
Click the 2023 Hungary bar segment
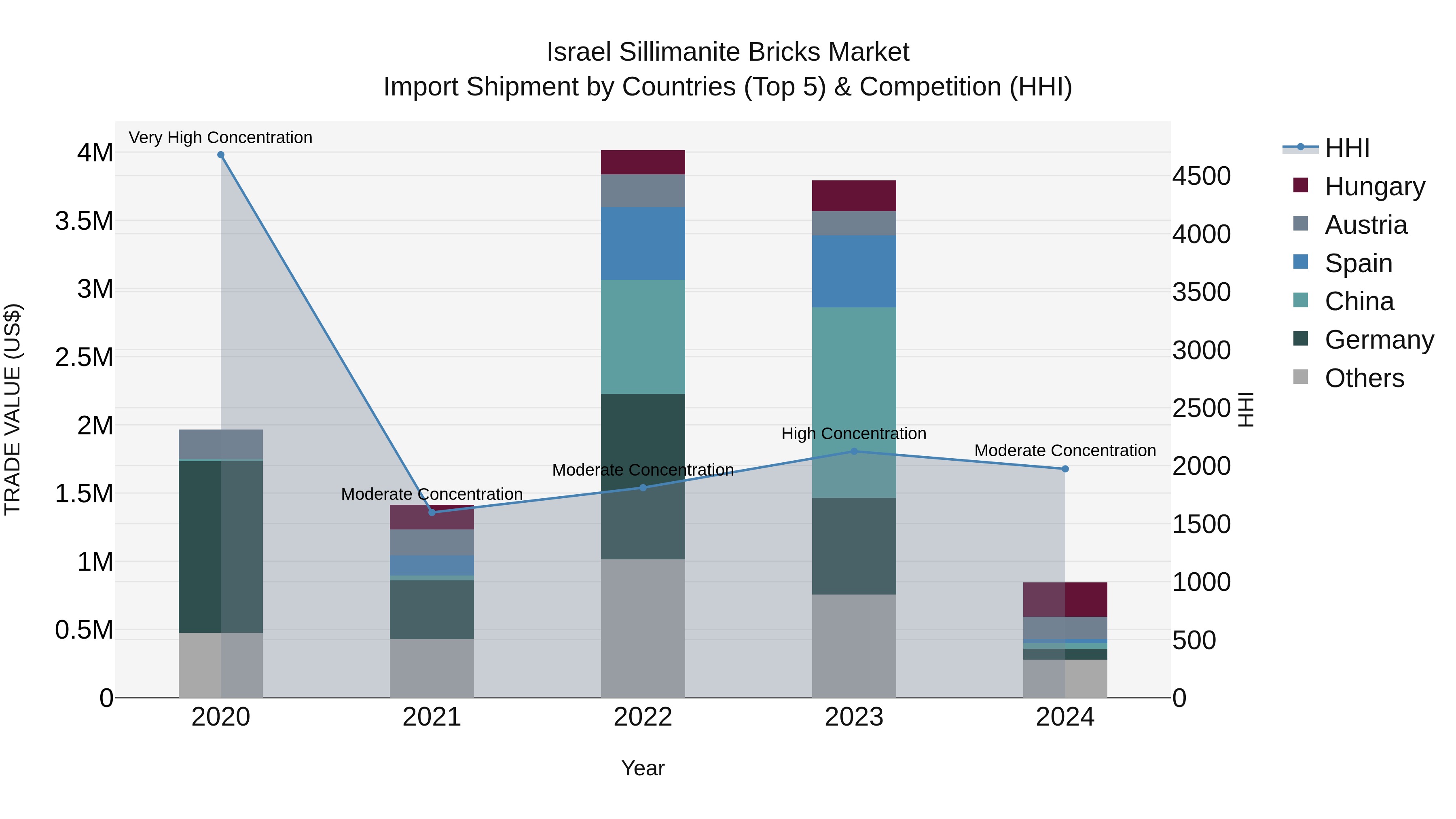pos(854,196)
